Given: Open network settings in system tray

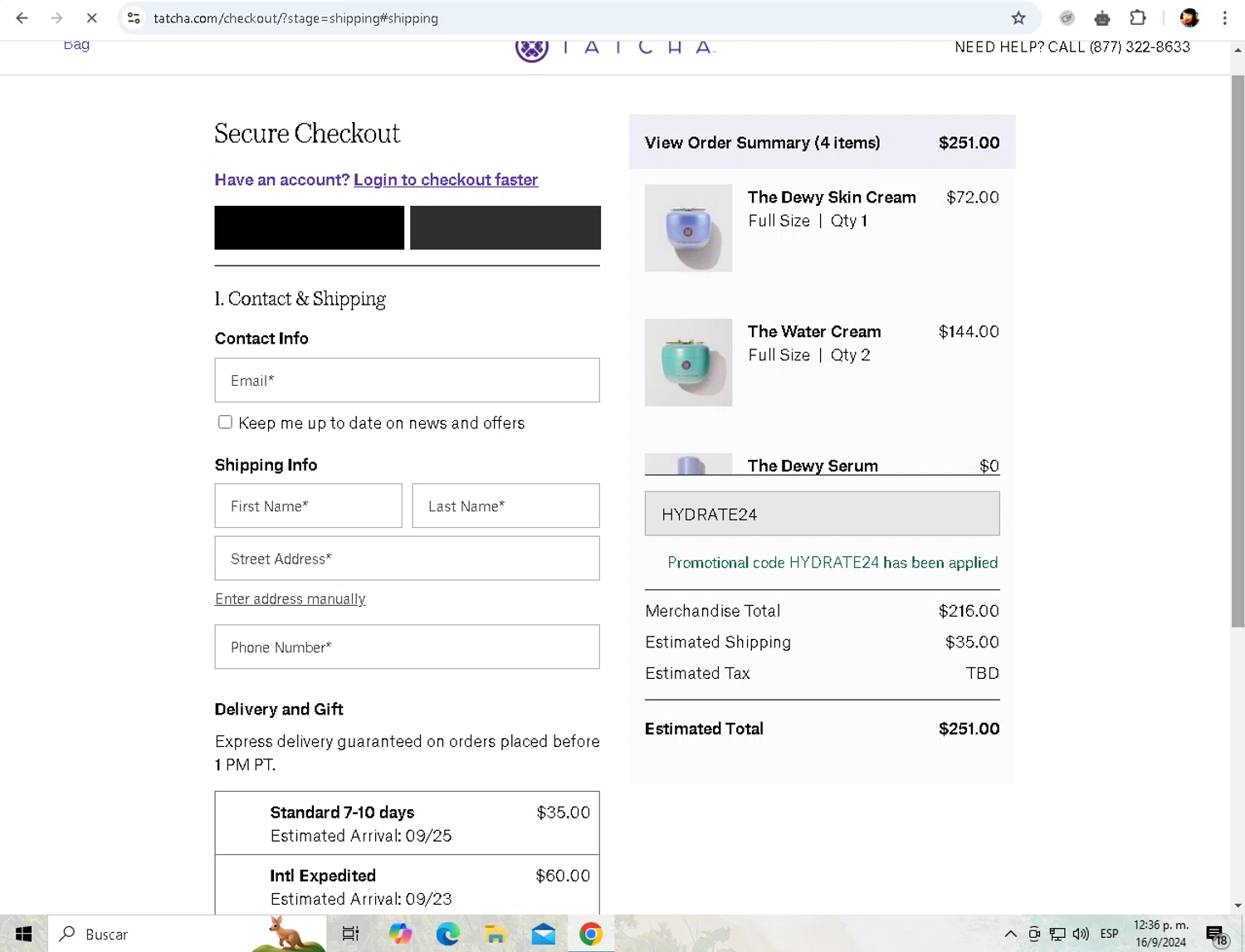Looking at the screenshot, I should pos(1057,934).
